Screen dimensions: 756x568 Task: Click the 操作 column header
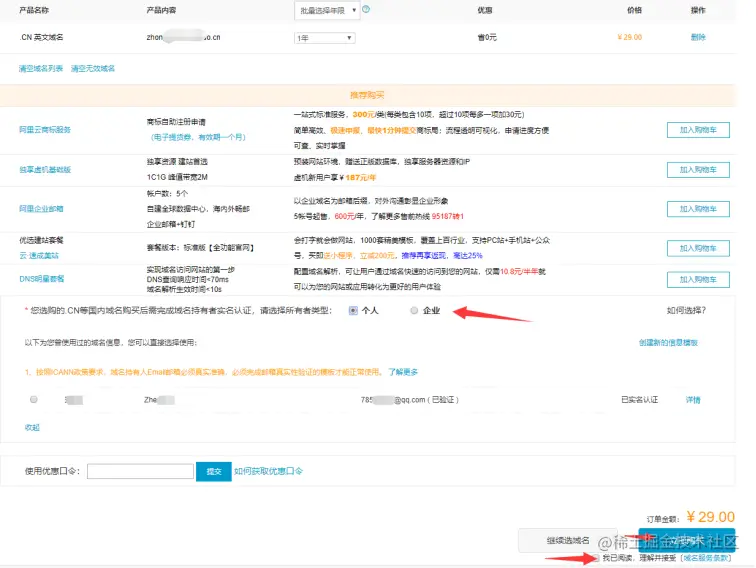click(698, 10)
